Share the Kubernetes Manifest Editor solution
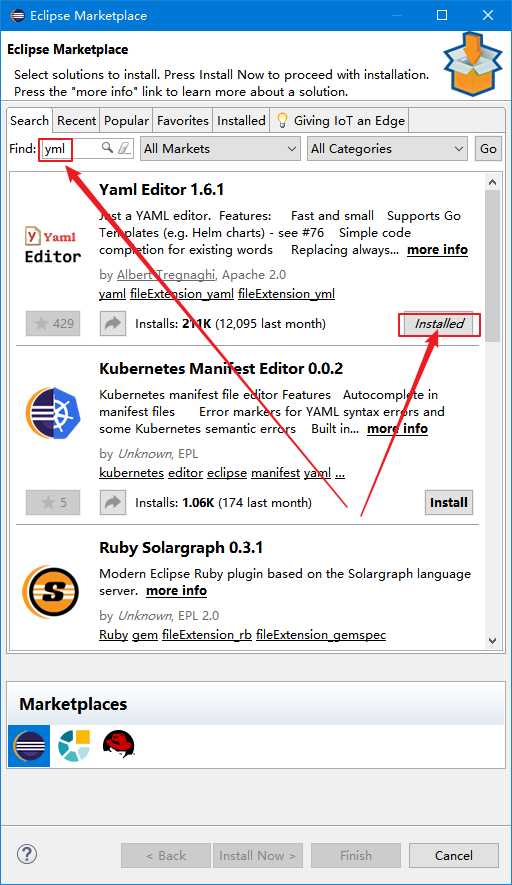Screen dimensions: 512x885 [x=113, y=502]
